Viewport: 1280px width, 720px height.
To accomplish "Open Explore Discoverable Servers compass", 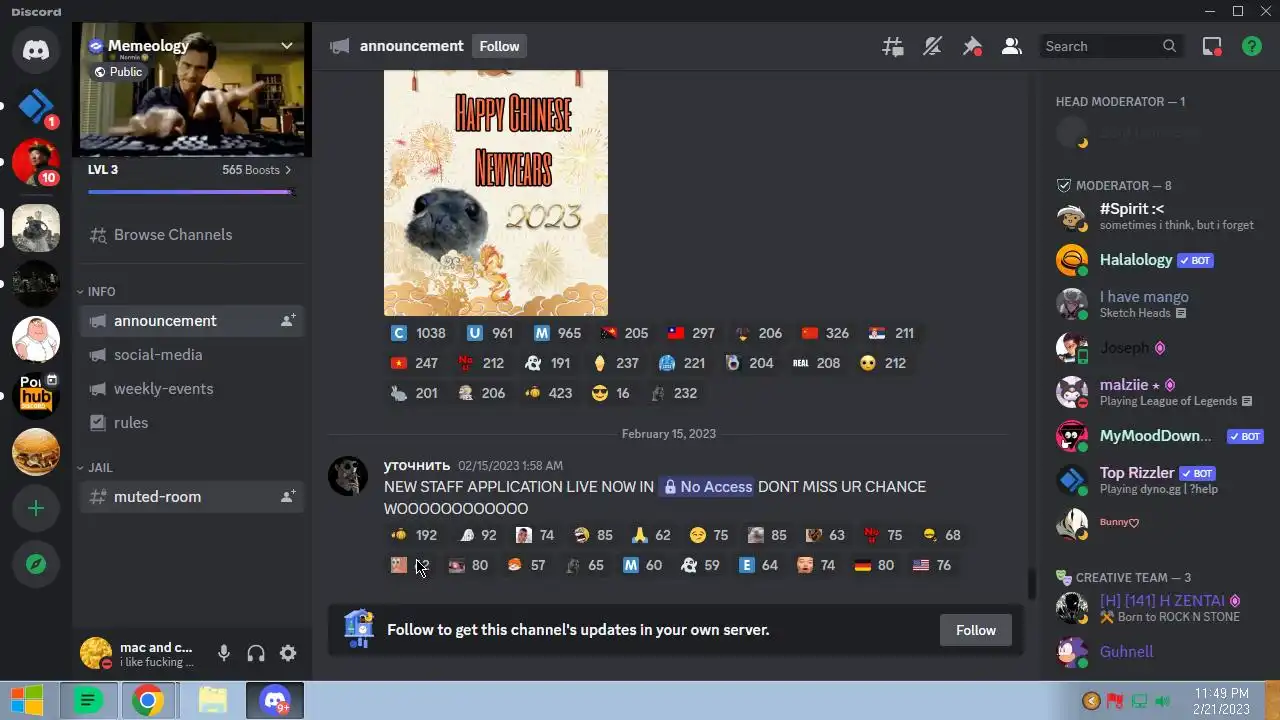I will (x=36, y=564).
